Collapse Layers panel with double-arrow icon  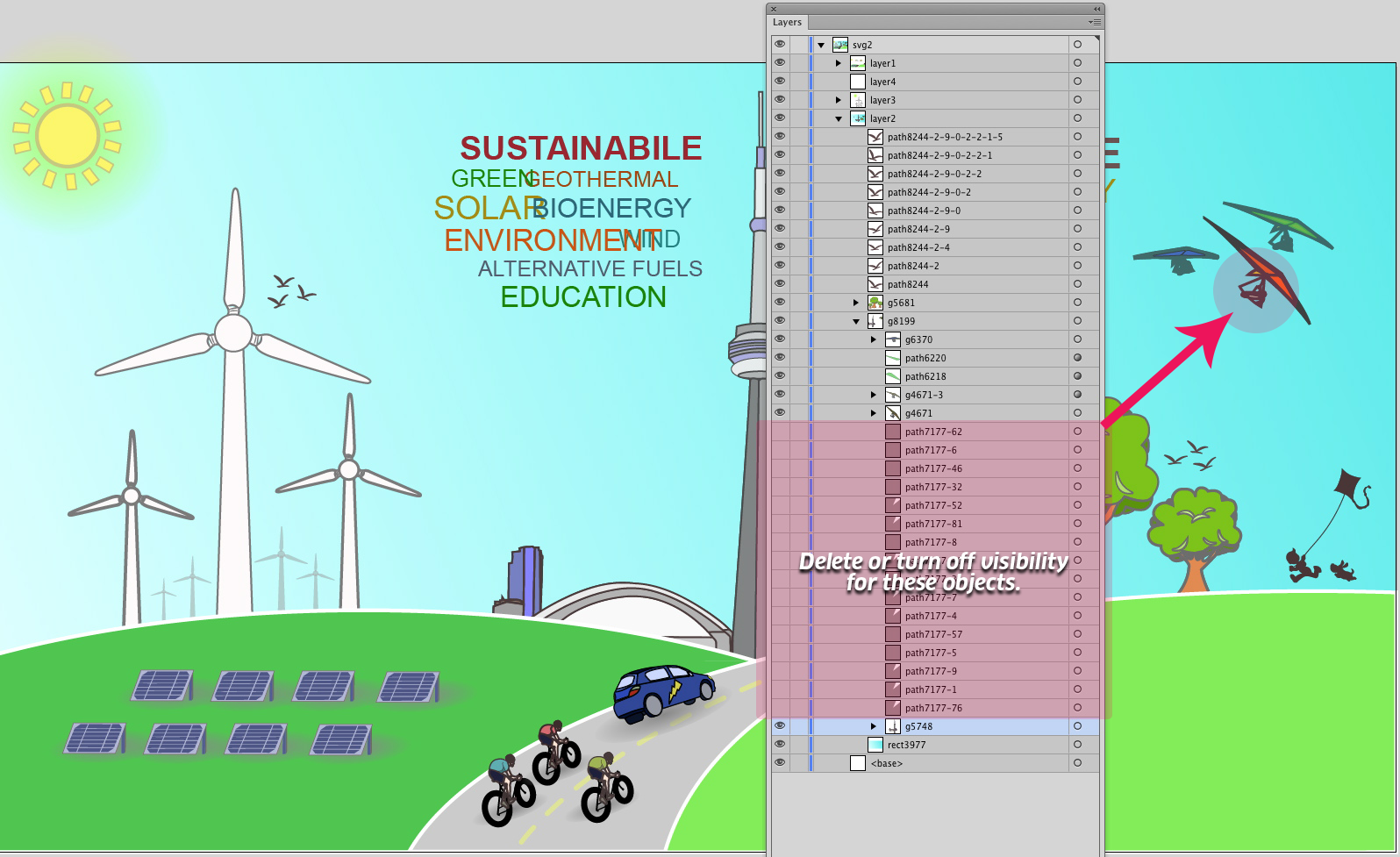click(x=1096, y=9)
